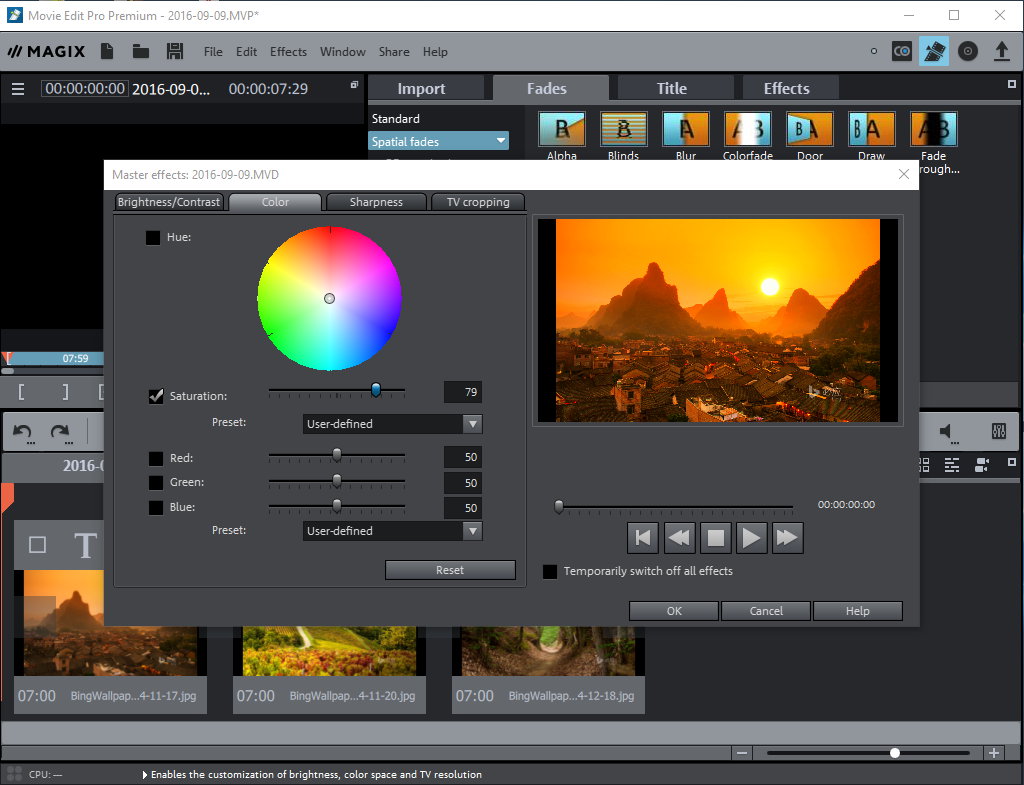The width and height of the screenshot is (1024, 785).
Task: Open a project with the folder icon
Action: [x=140, y=52]
